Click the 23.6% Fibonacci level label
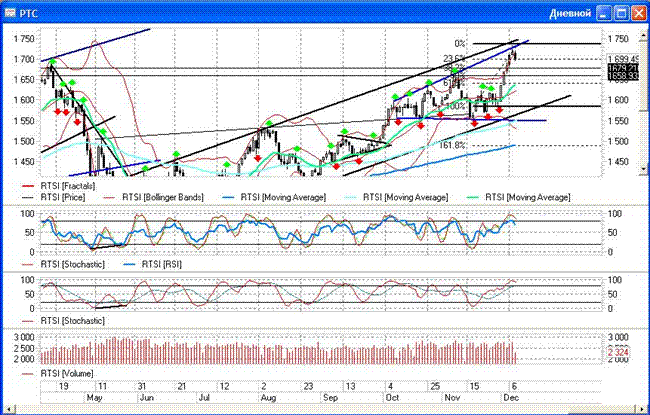The image size is (650, 415). (x=454, y=58)
